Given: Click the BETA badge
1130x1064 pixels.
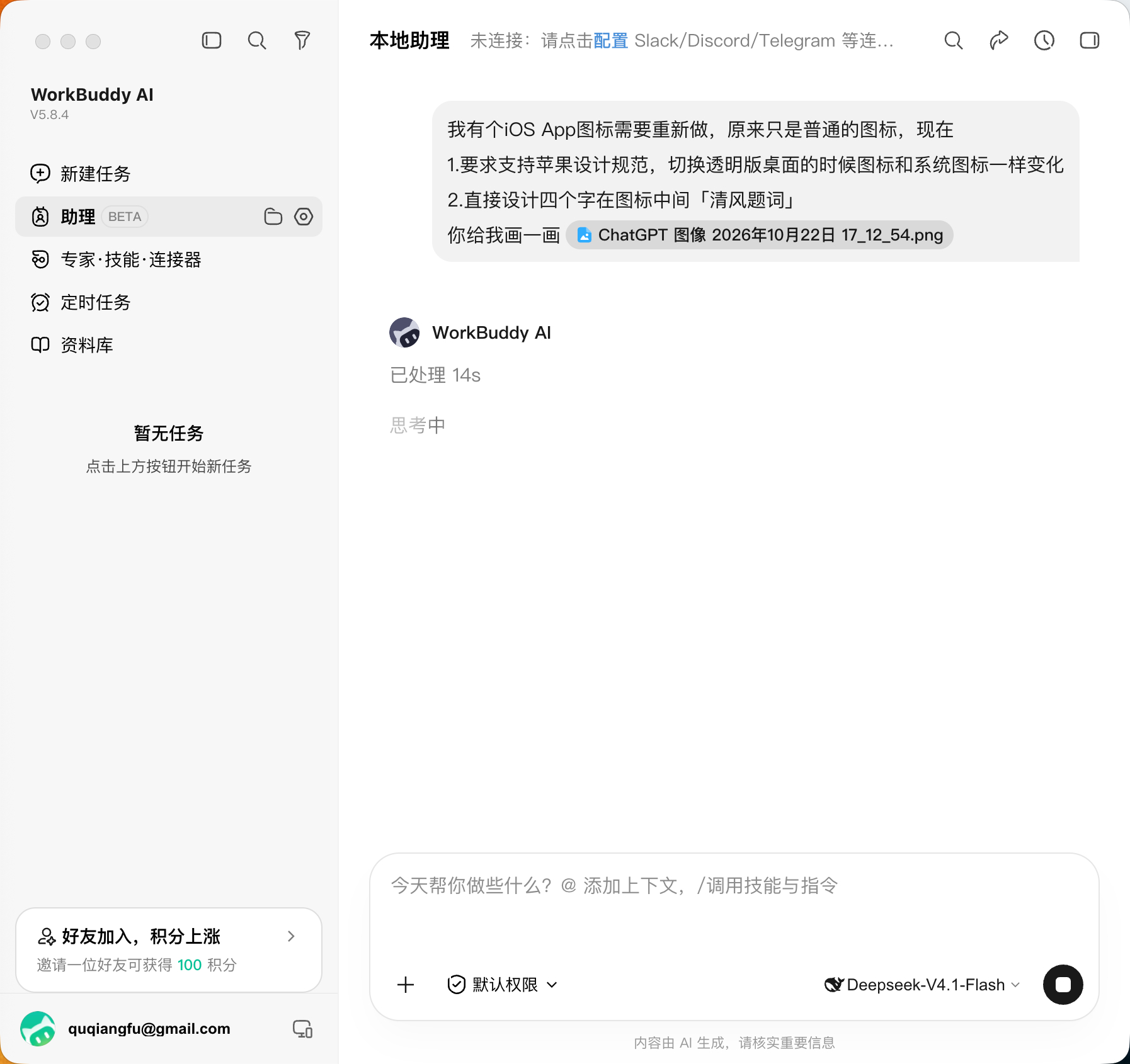Looking at the screenshot, I should click(x=125, y=217).
